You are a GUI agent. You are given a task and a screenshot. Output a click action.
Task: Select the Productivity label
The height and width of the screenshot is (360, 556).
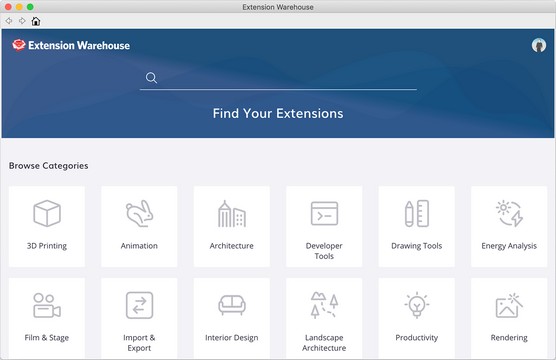point(417,338)
